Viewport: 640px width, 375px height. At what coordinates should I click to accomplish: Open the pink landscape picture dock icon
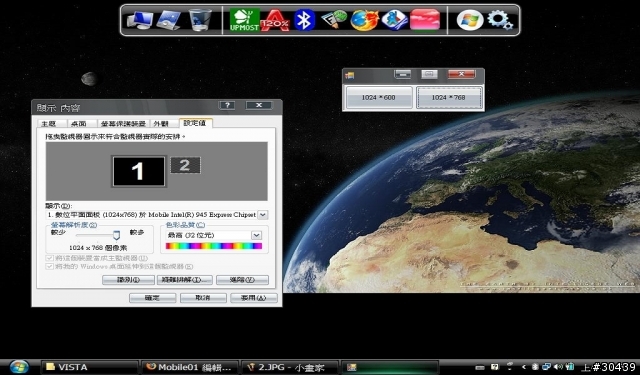(425, 20)
